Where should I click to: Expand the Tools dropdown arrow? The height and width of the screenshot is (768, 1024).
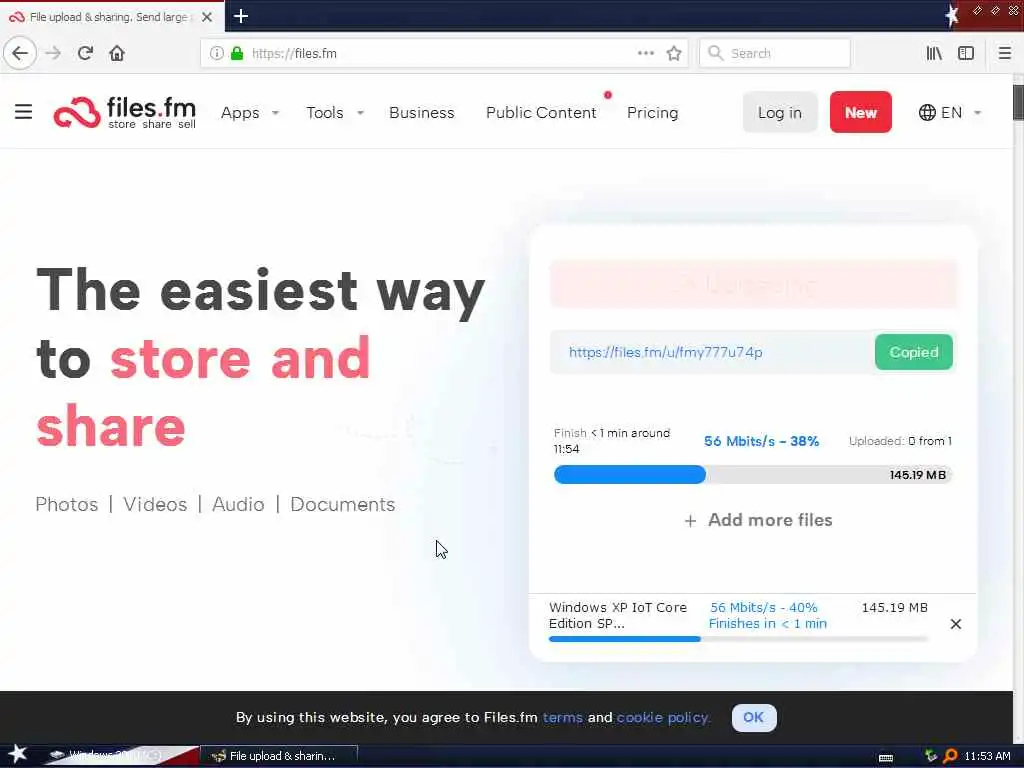coord(360,113)
